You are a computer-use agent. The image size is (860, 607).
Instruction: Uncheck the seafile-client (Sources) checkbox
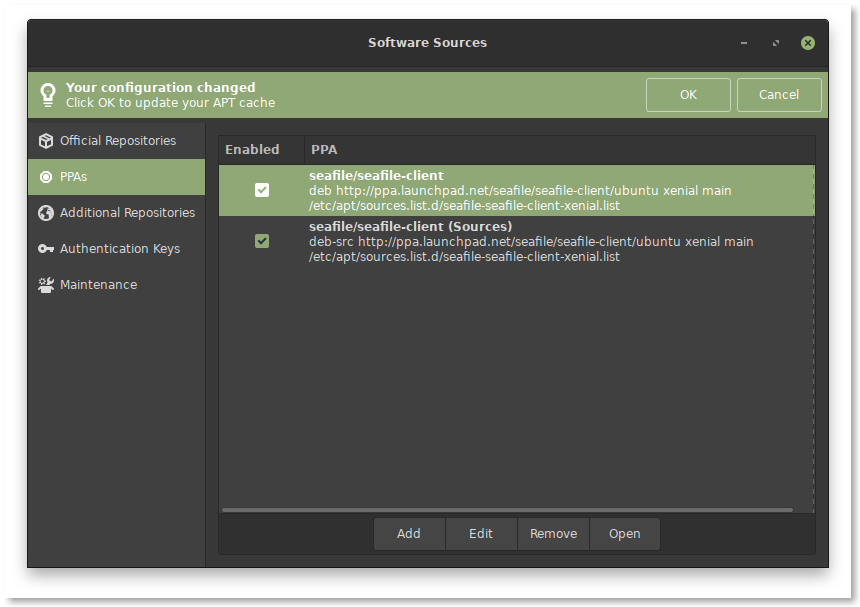262,241
